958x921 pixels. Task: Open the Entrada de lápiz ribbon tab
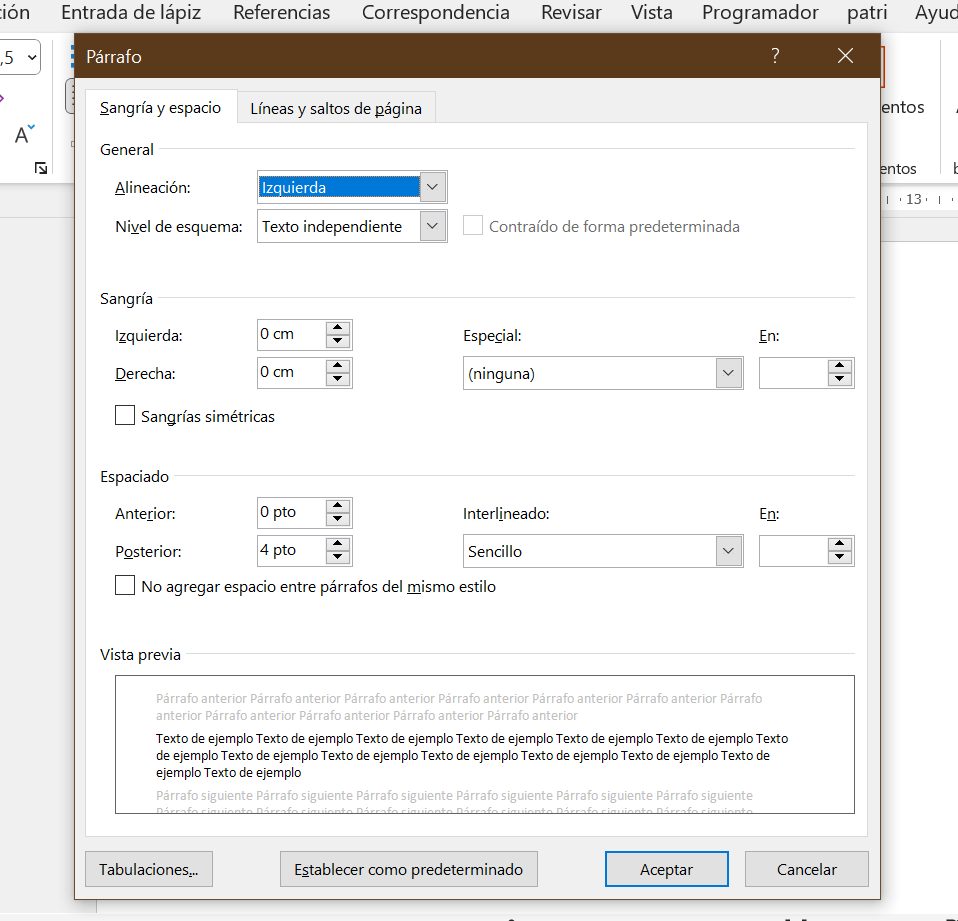131,12
